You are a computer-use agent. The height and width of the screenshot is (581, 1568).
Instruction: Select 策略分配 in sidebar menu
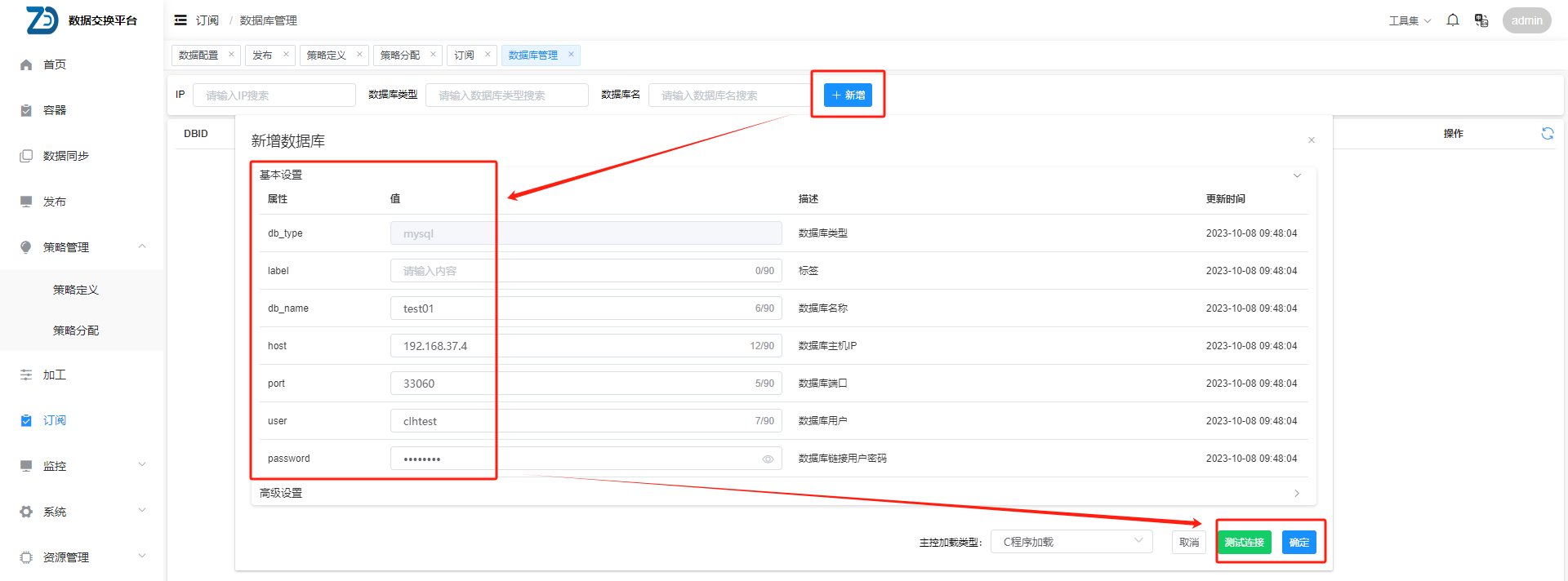[x=76, y=330]
